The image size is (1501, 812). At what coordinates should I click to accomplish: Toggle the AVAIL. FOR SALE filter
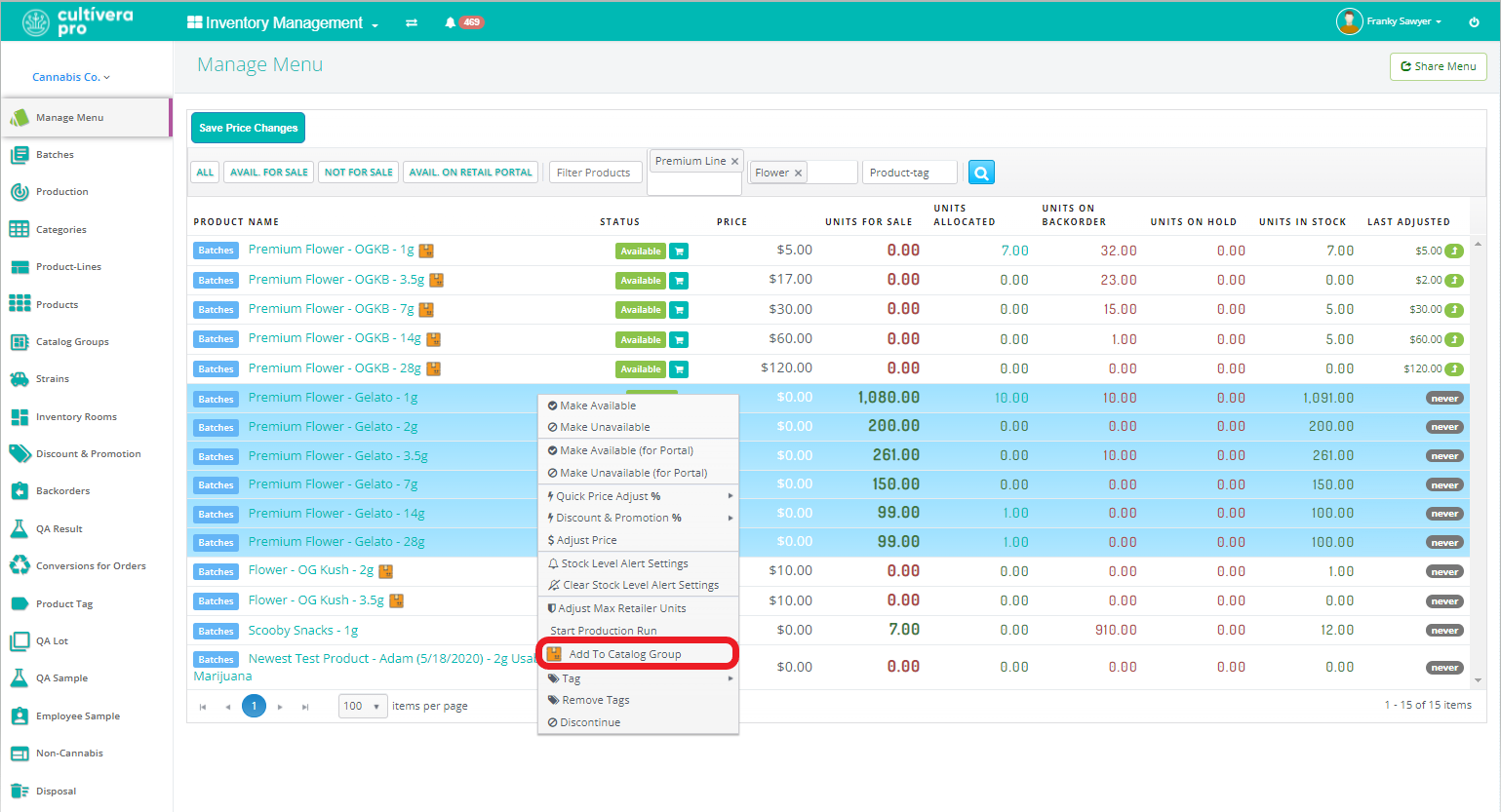pyautogui.click(x=268, y=173)
